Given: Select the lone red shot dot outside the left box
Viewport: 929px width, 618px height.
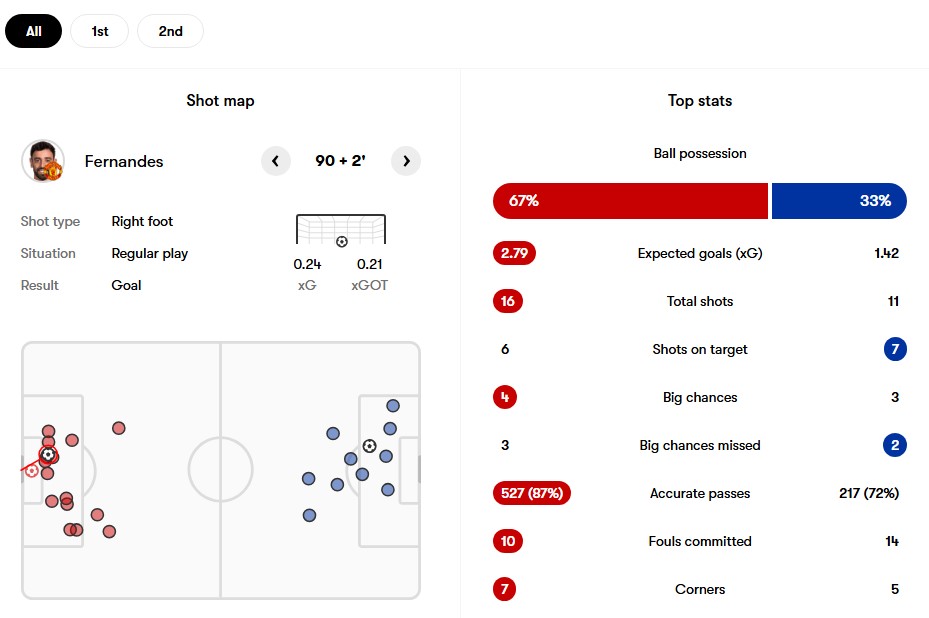Looking at the screenshot, I should point(118,428).
